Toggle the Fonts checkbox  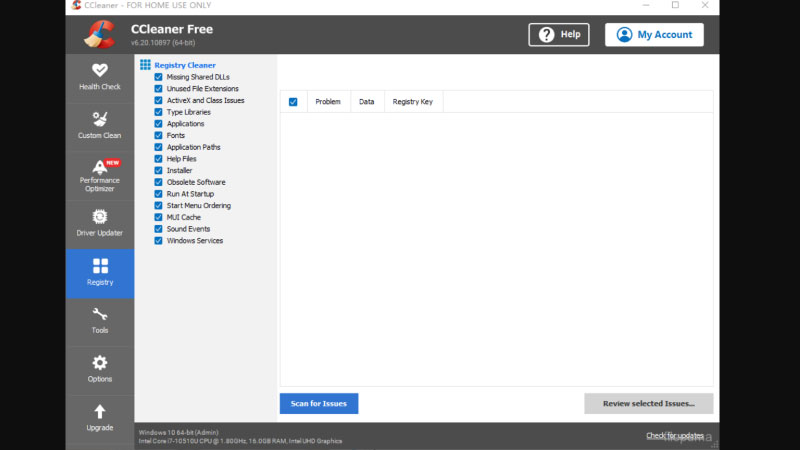click(x=158, y=136)
